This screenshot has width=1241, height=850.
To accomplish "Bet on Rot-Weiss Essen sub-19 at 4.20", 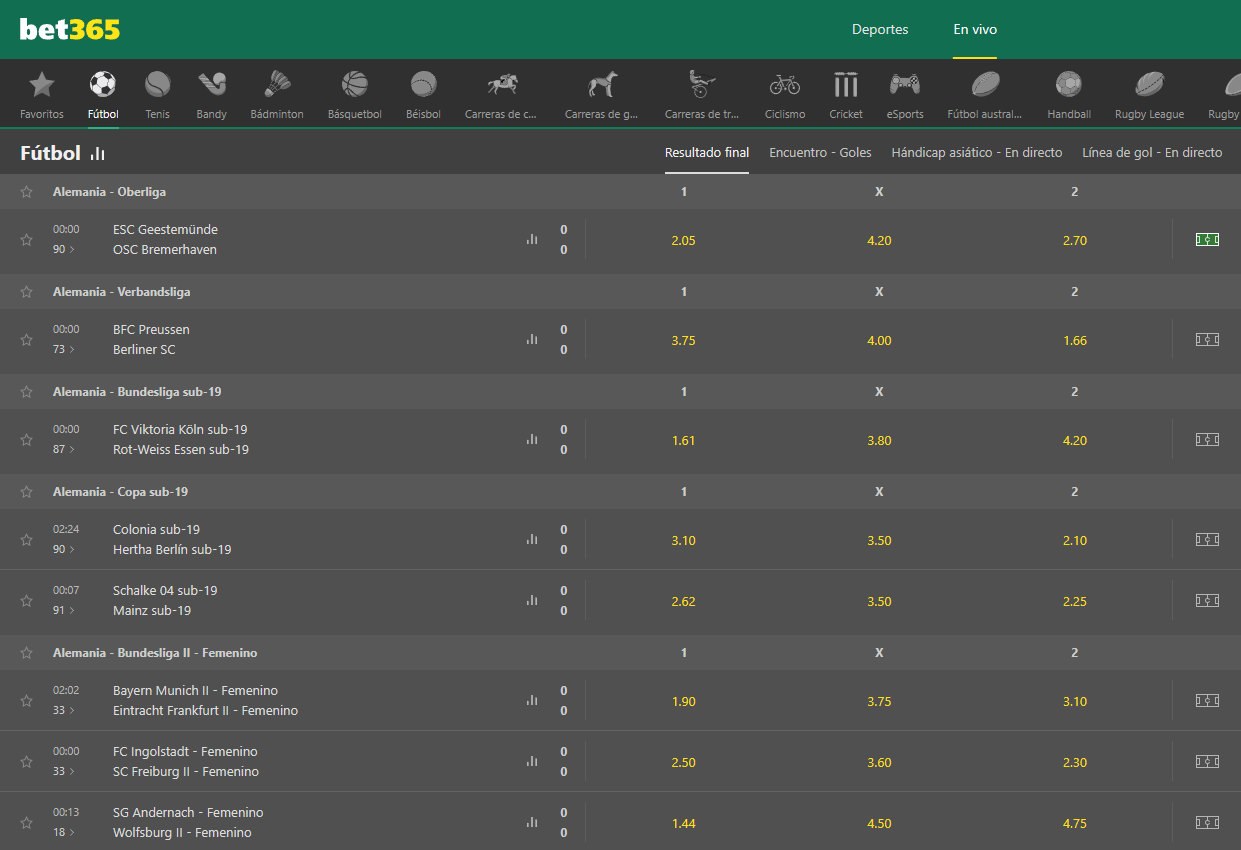I will point(1075,440).
